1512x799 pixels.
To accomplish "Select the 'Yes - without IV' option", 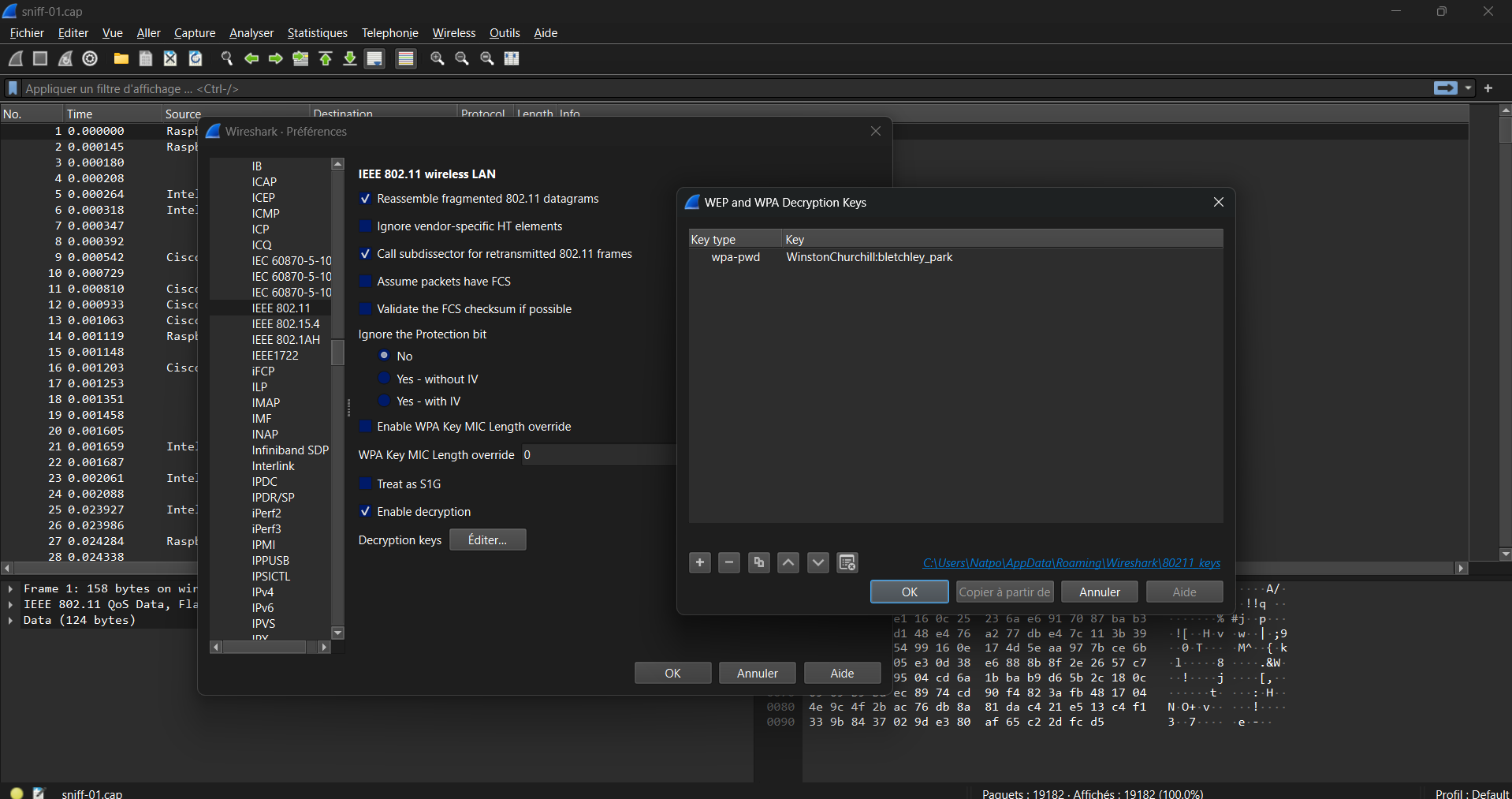I will (x=385, y=379).
